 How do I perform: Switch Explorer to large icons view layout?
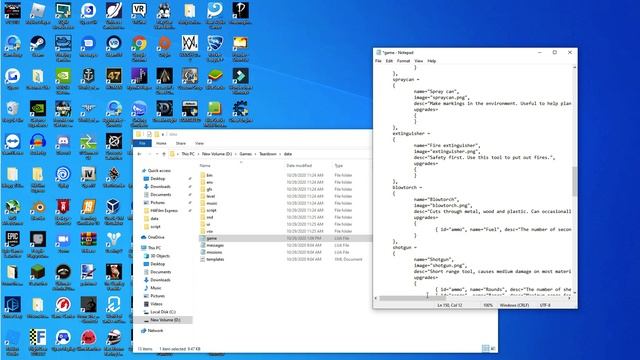click(493, 348)
